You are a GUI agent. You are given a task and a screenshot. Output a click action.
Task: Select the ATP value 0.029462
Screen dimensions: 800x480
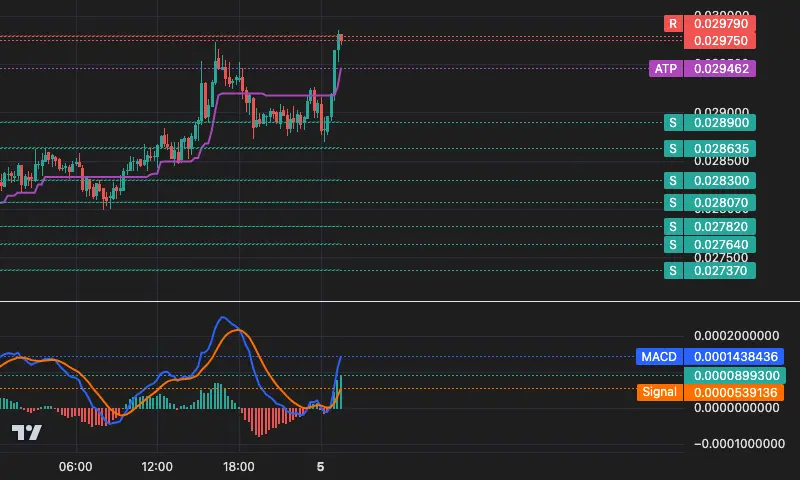click(x=719, y=68)
